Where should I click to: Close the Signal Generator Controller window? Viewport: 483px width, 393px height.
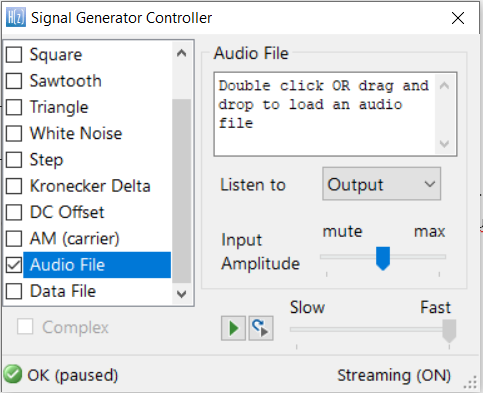[x=458, y=18]
